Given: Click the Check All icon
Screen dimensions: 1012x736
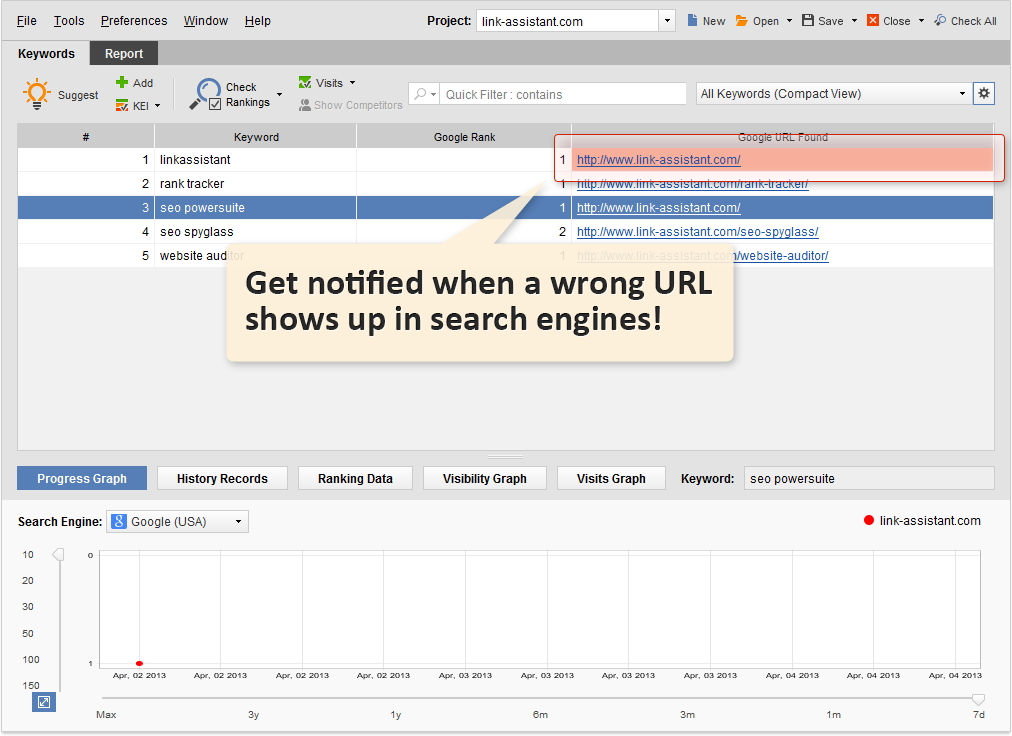Looking at the screenshot, I should [940, 20].
